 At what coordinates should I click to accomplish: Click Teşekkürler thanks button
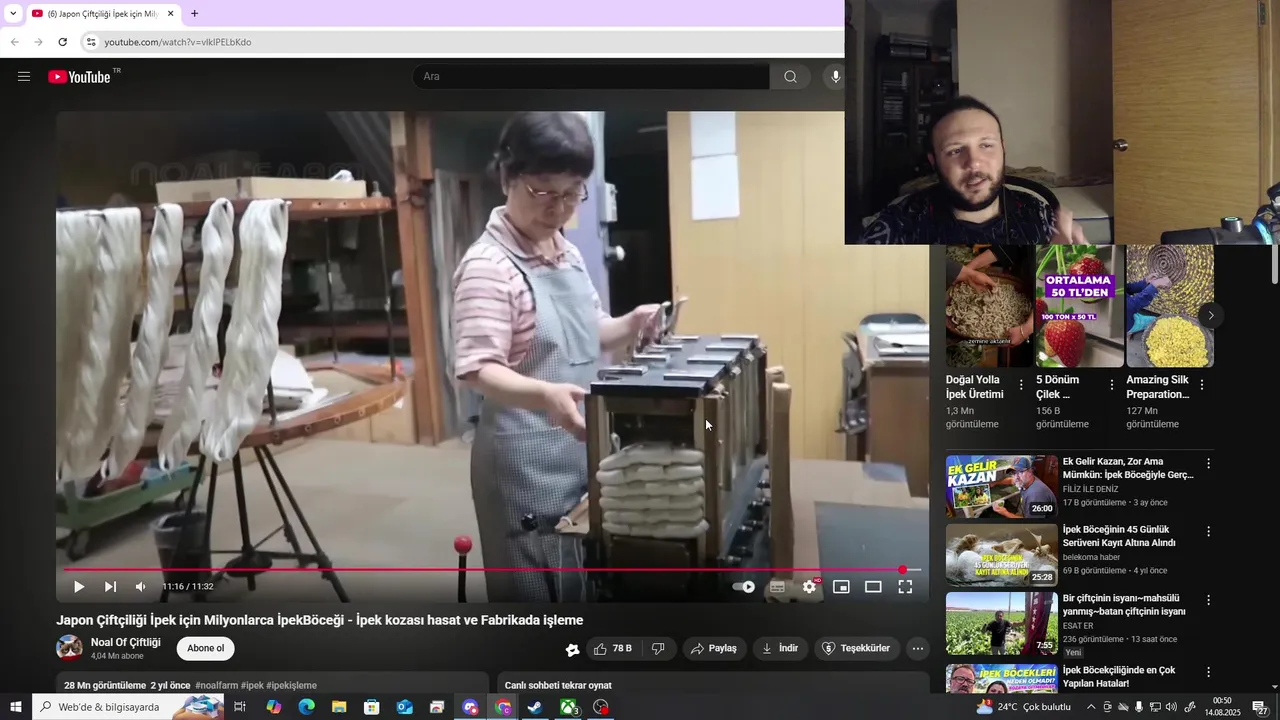click(x=856, y=649)
